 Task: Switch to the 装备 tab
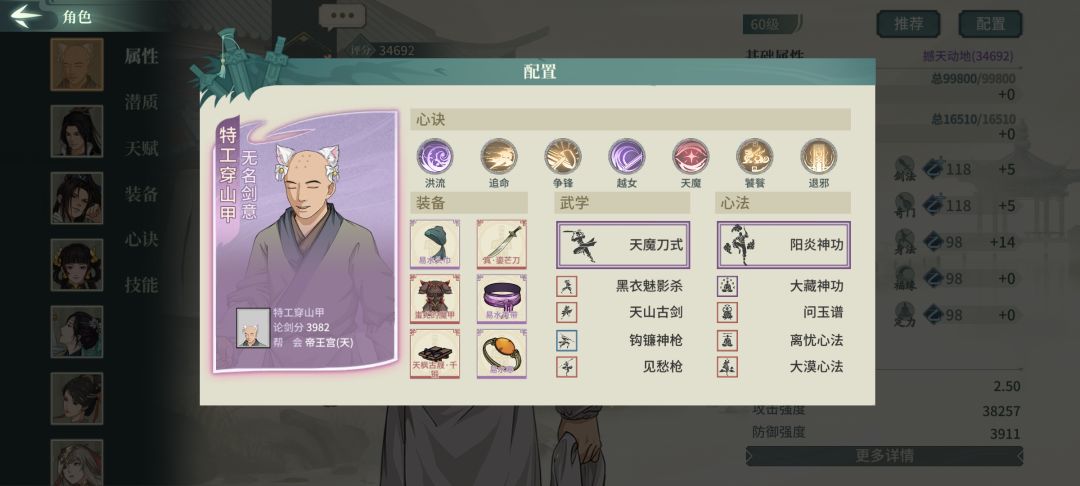tap(141, 194)
